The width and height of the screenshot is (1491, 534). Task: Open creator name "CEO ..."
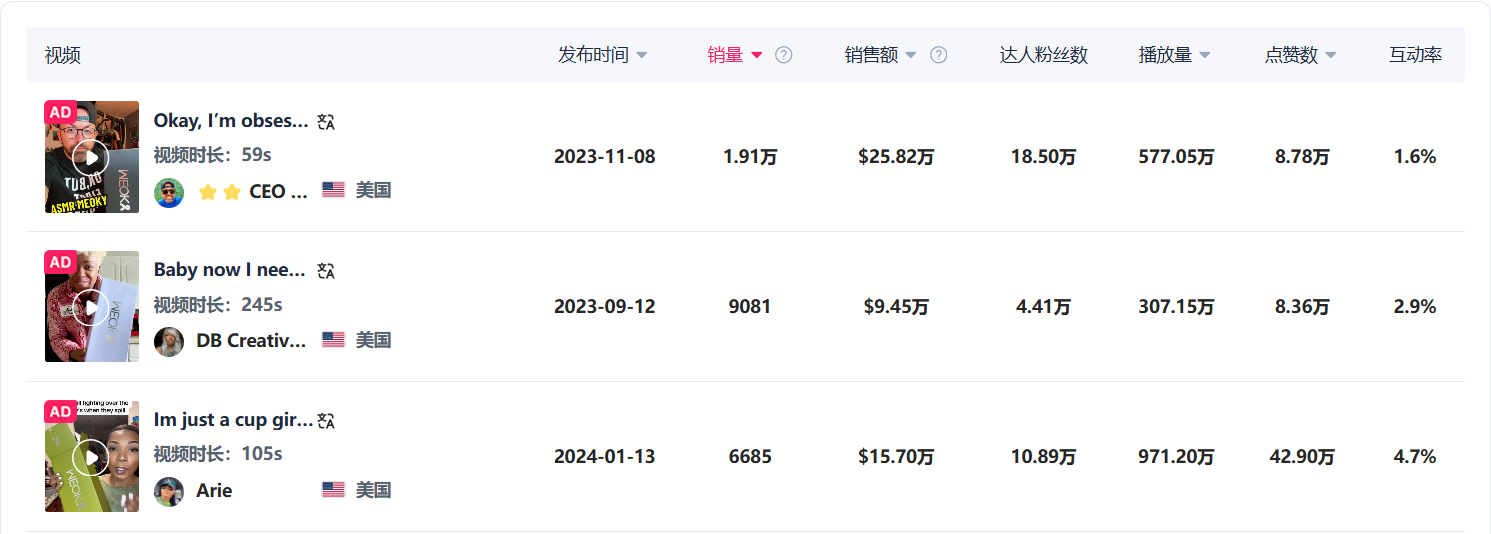pos(278,192)
